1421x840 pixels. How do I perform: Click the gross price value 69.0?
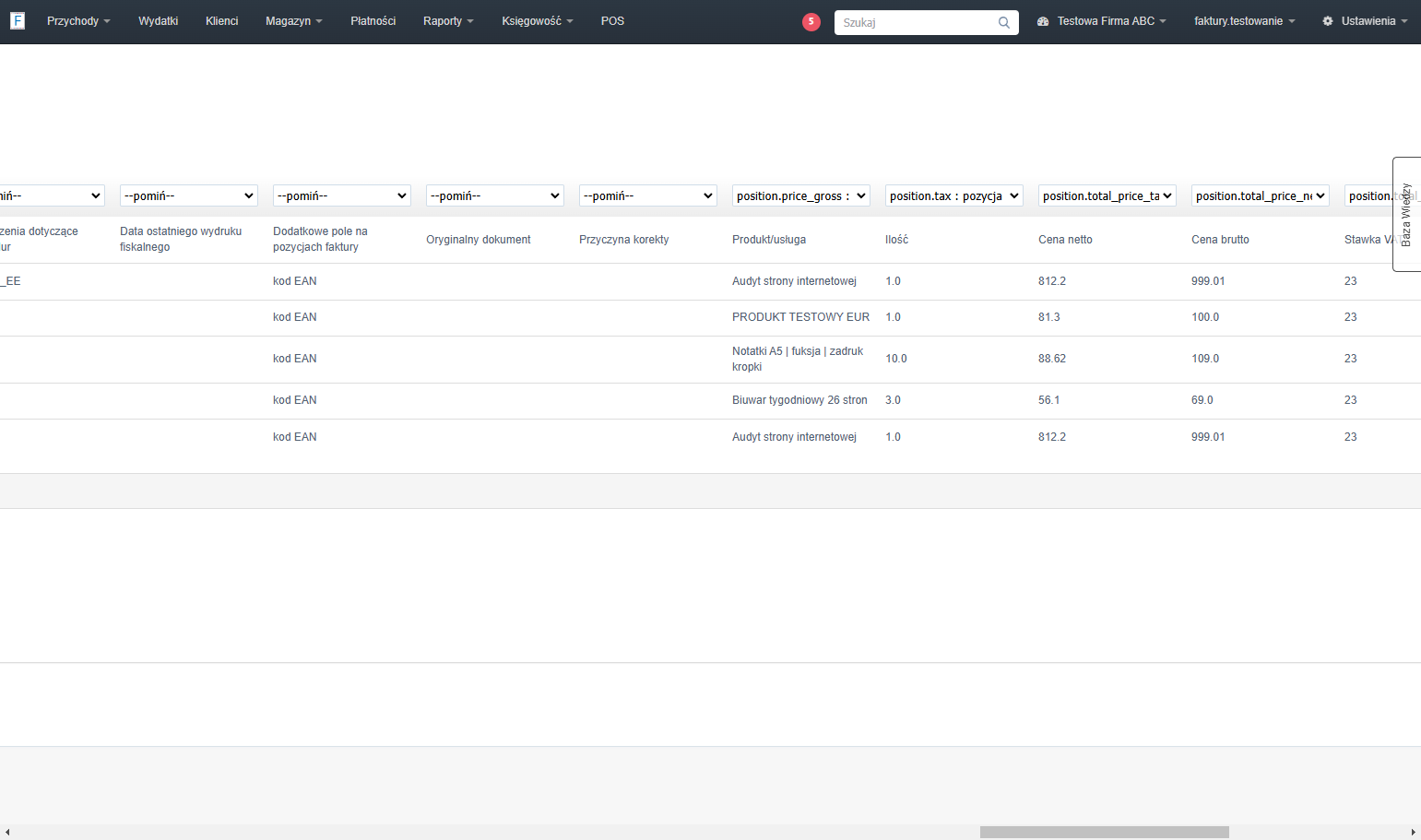1202,400
